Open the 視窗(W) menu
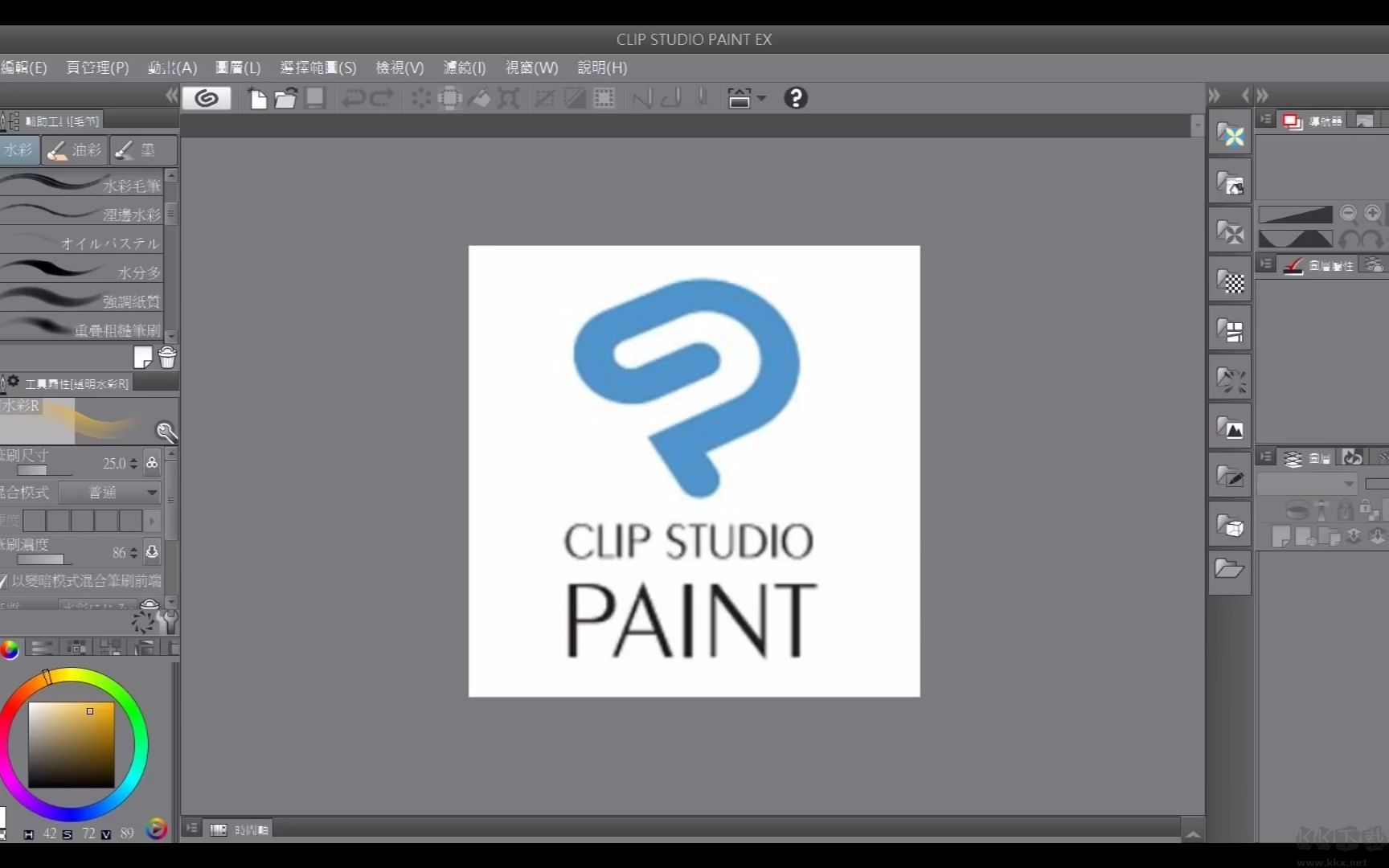 pos(531,68)
